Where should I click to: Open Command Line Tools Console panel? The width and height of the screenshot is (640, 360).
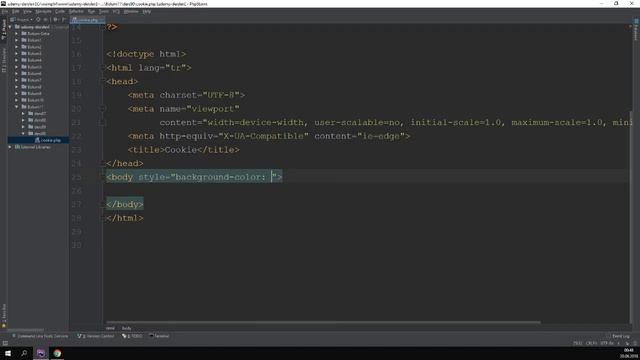[40, 336]
